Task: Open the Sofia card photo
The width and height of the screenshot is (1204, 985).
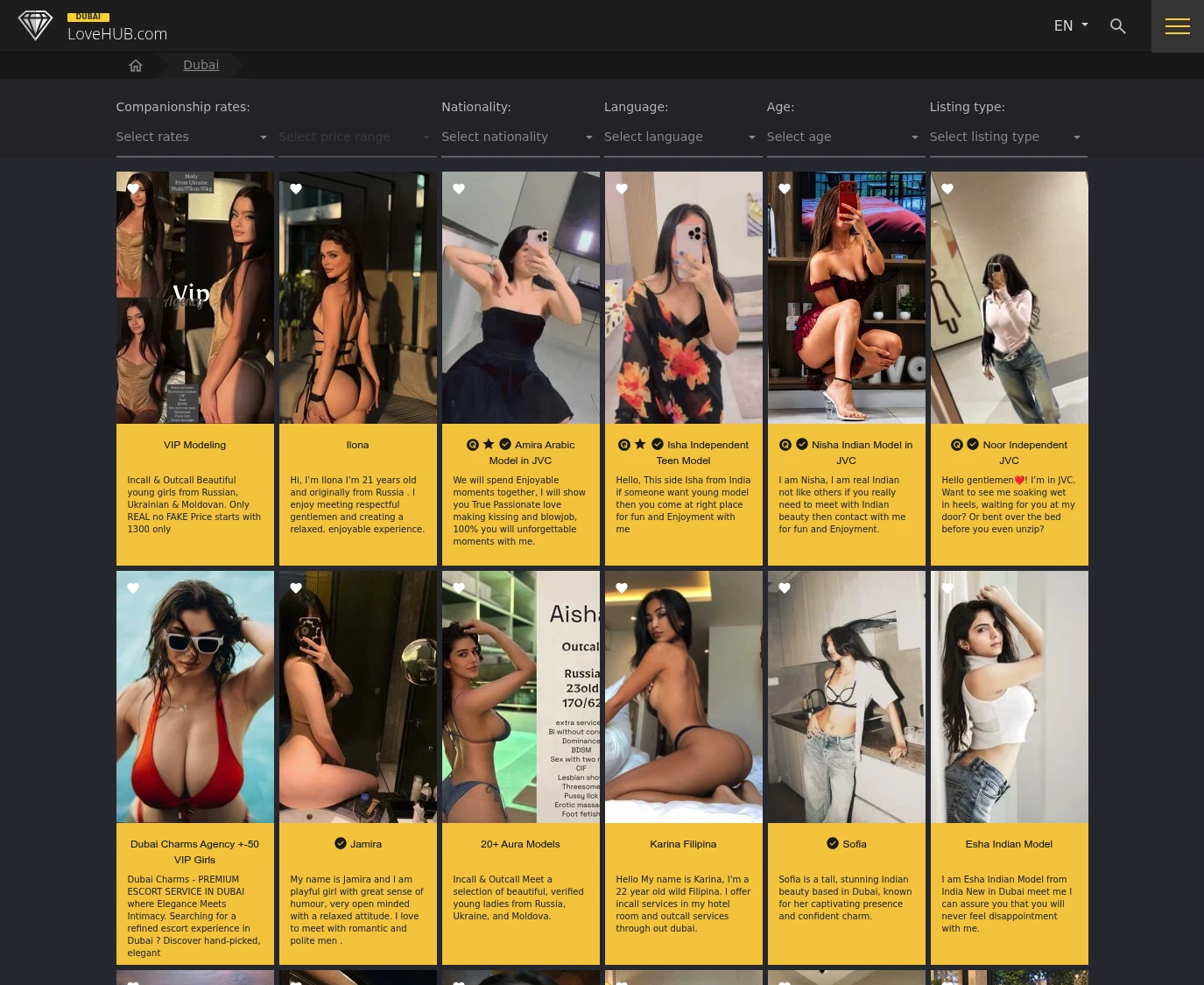Action: point(847,697)
